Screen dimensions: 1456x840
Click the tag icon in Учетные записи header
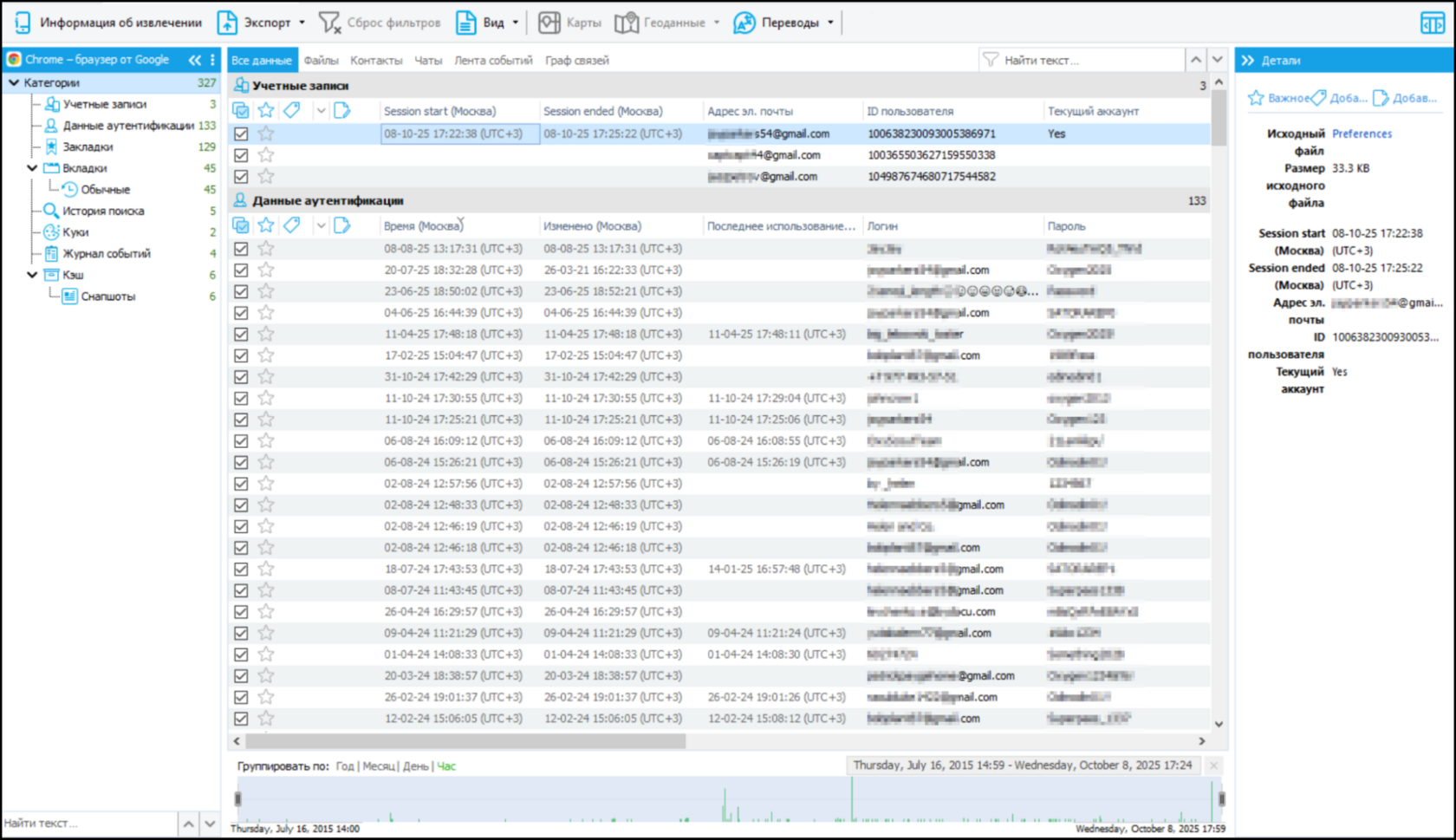point(292,110)
